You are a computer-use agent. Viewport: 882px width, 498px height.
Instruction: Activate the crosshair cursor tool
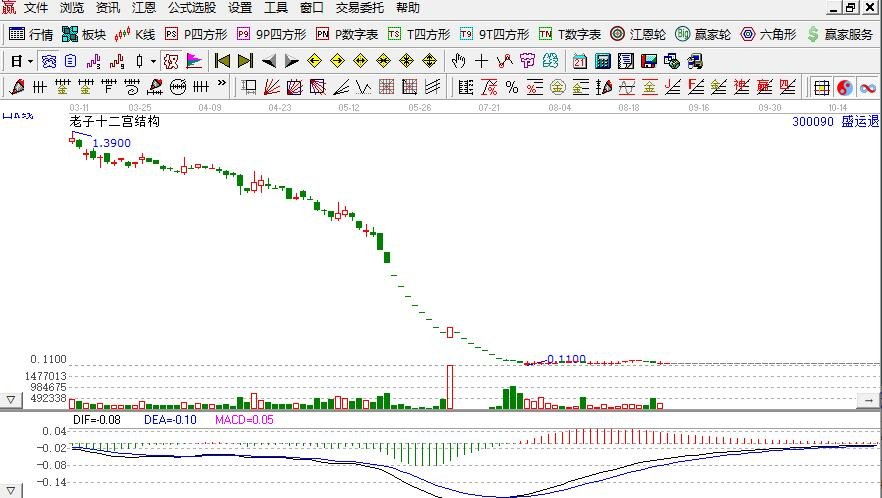481,61
